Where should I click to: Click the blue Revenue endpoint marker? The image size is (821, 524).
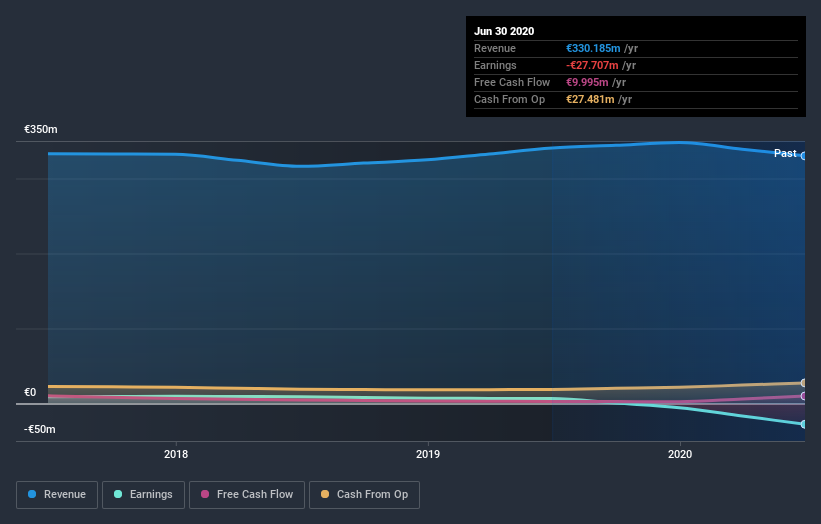coord(804,156)
